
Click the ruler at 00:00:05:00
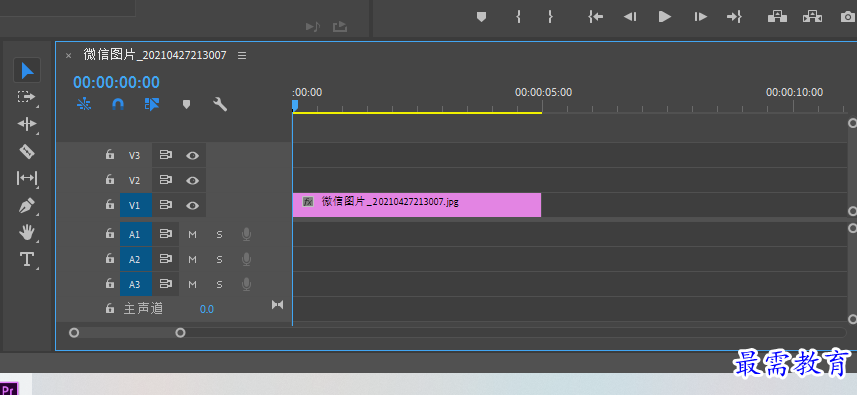(543, 92)
